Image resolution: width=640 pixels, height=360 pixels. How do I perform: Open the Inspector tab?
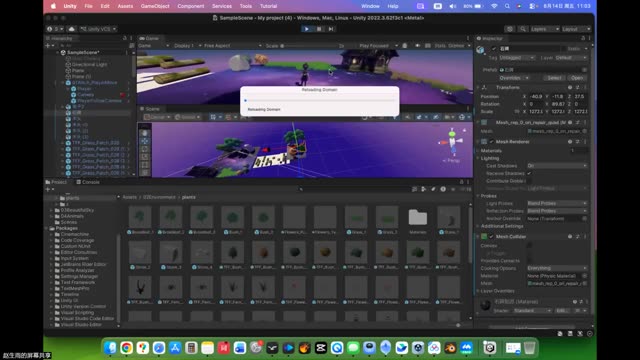tap(490, 38)
